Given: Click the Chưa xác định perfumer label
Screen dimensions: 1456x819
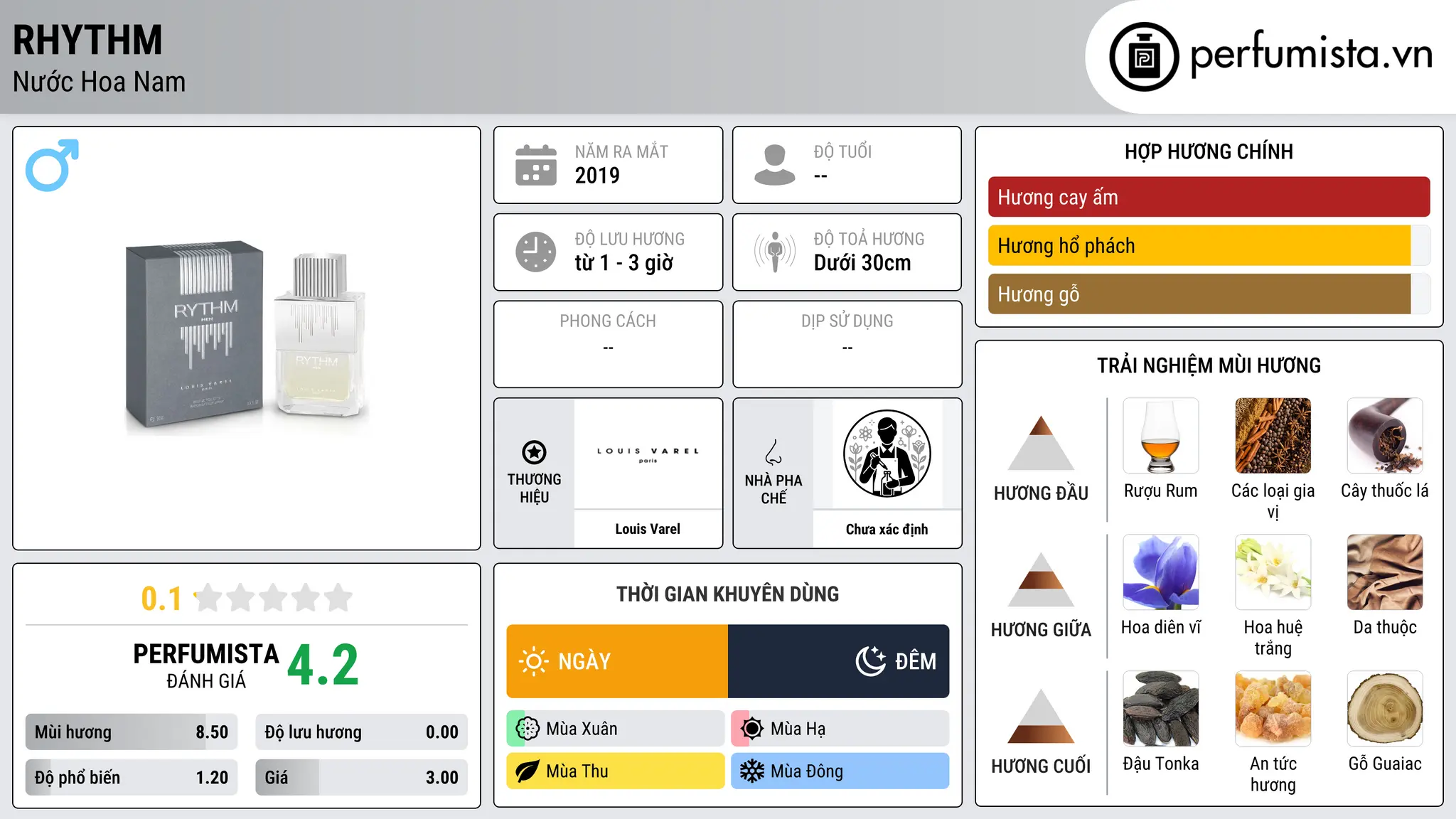Looking at the screenshot, I should [x=887, y=529].
